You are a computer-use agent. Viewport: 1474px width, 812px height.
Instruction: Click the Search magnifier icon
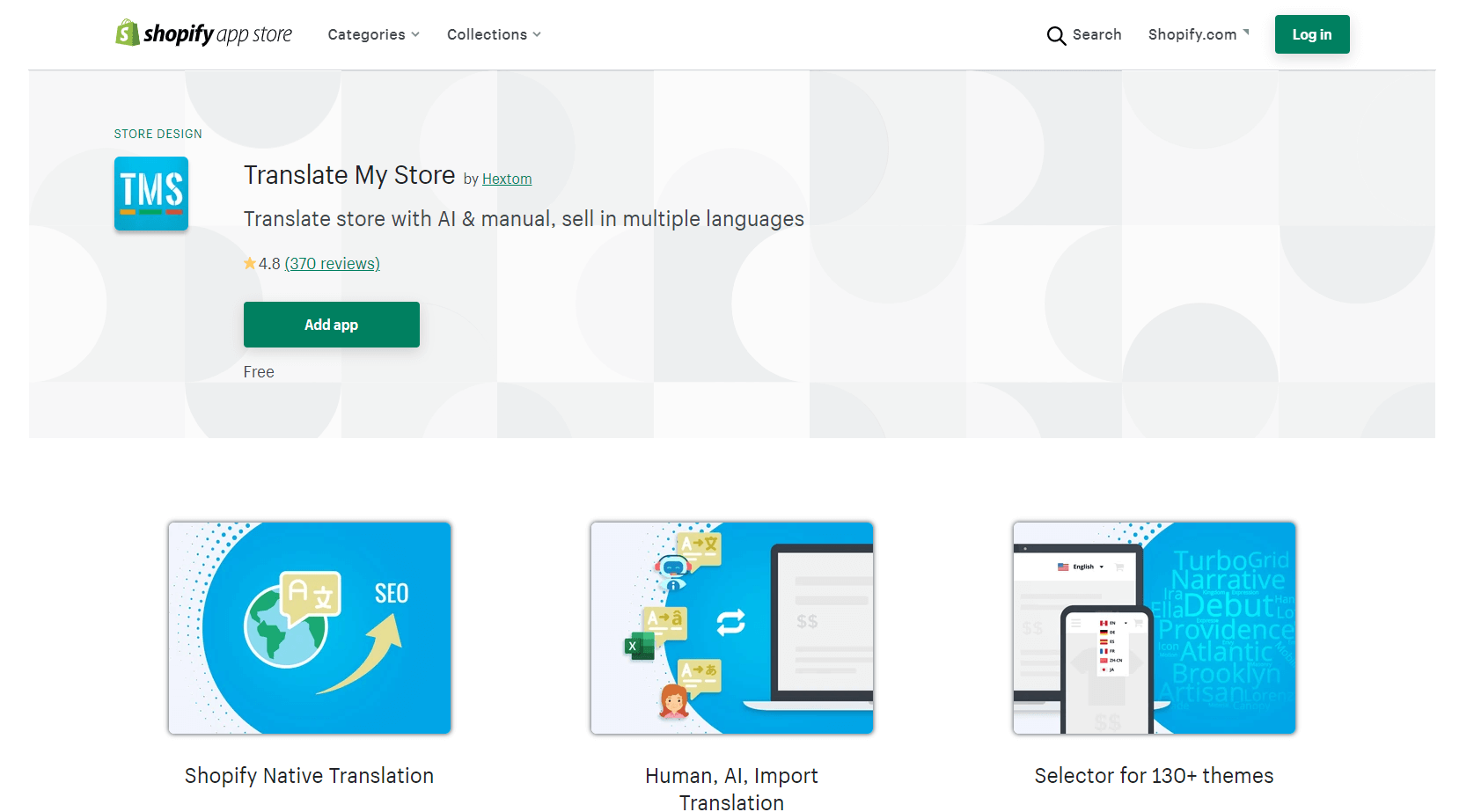click(x=1056, y=35)
